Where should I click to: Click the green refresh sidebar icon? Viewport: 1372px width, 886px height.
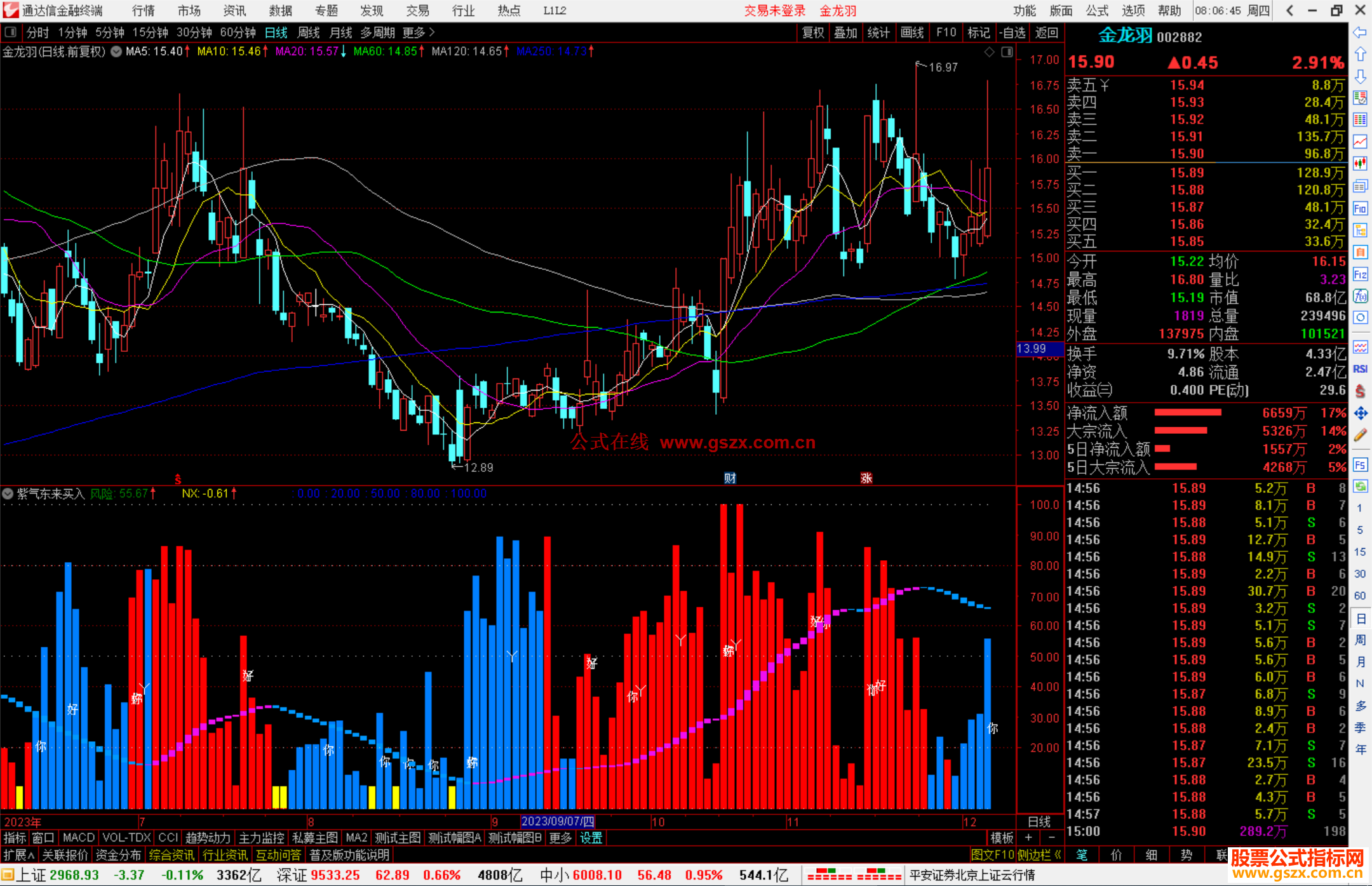tap(1360, 487)
